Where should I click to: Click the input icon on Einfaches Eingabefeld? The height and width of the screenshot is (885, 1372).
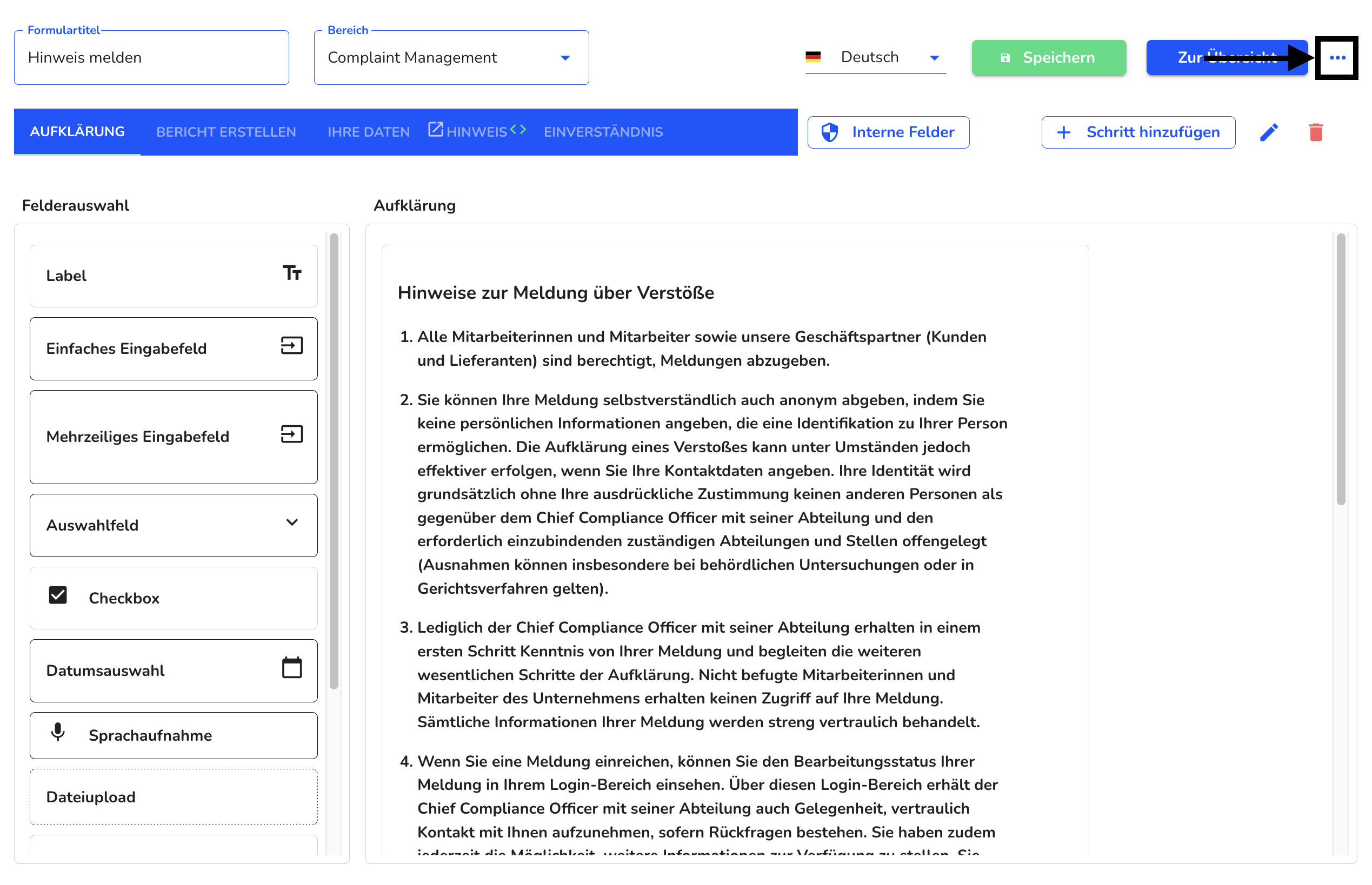point(291,345)
